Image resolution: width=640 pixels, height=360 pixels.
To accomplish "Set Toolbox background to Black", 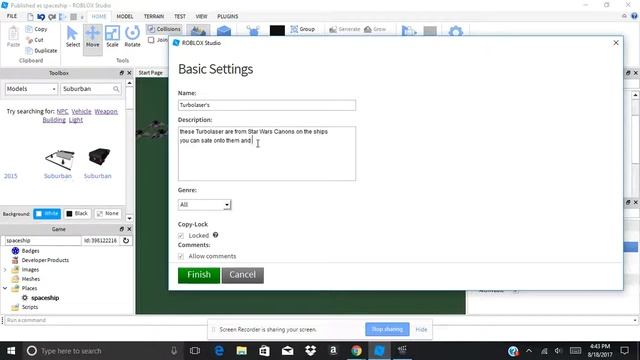I will tap(77, 213).
